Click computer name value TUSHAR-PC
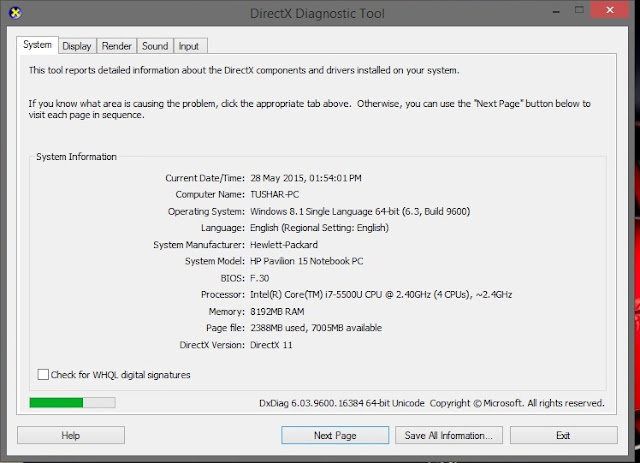Image resolution: width=640 pixels, height=463 pixels. click(x=274, y=194)
